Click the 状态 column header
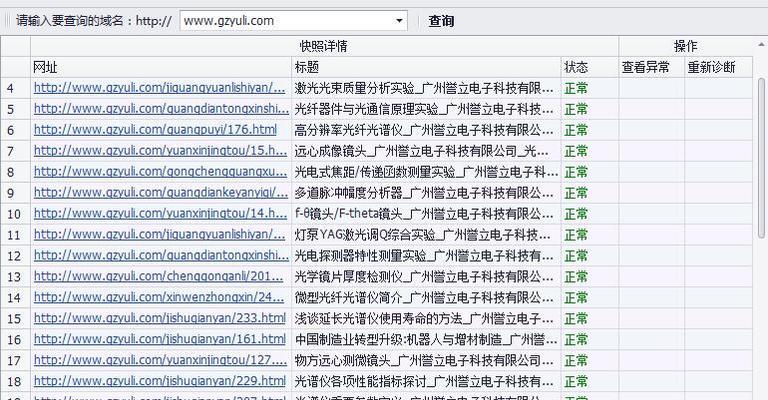 pos(589,67)
